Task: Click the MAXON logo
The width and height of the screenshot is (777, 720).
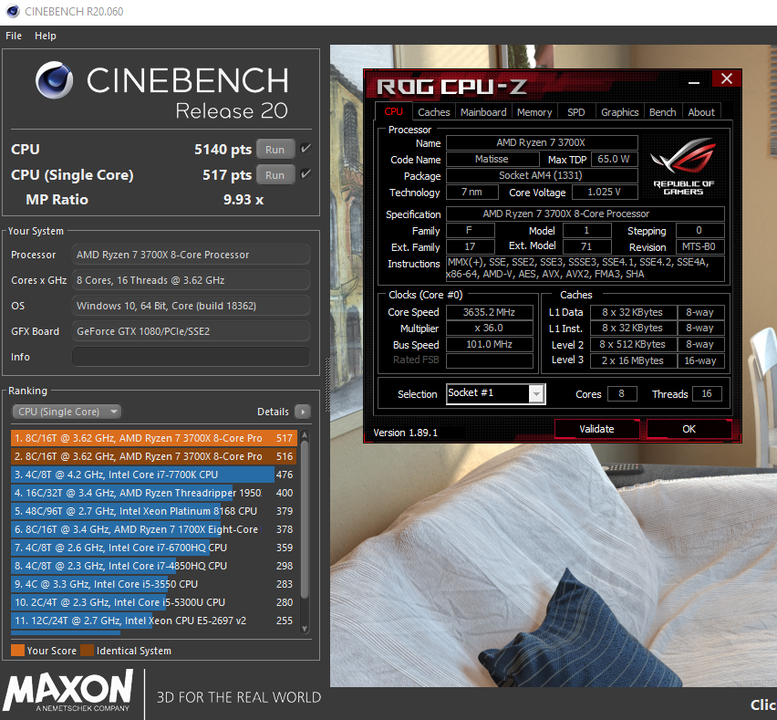Action: (x=68, y=691)
